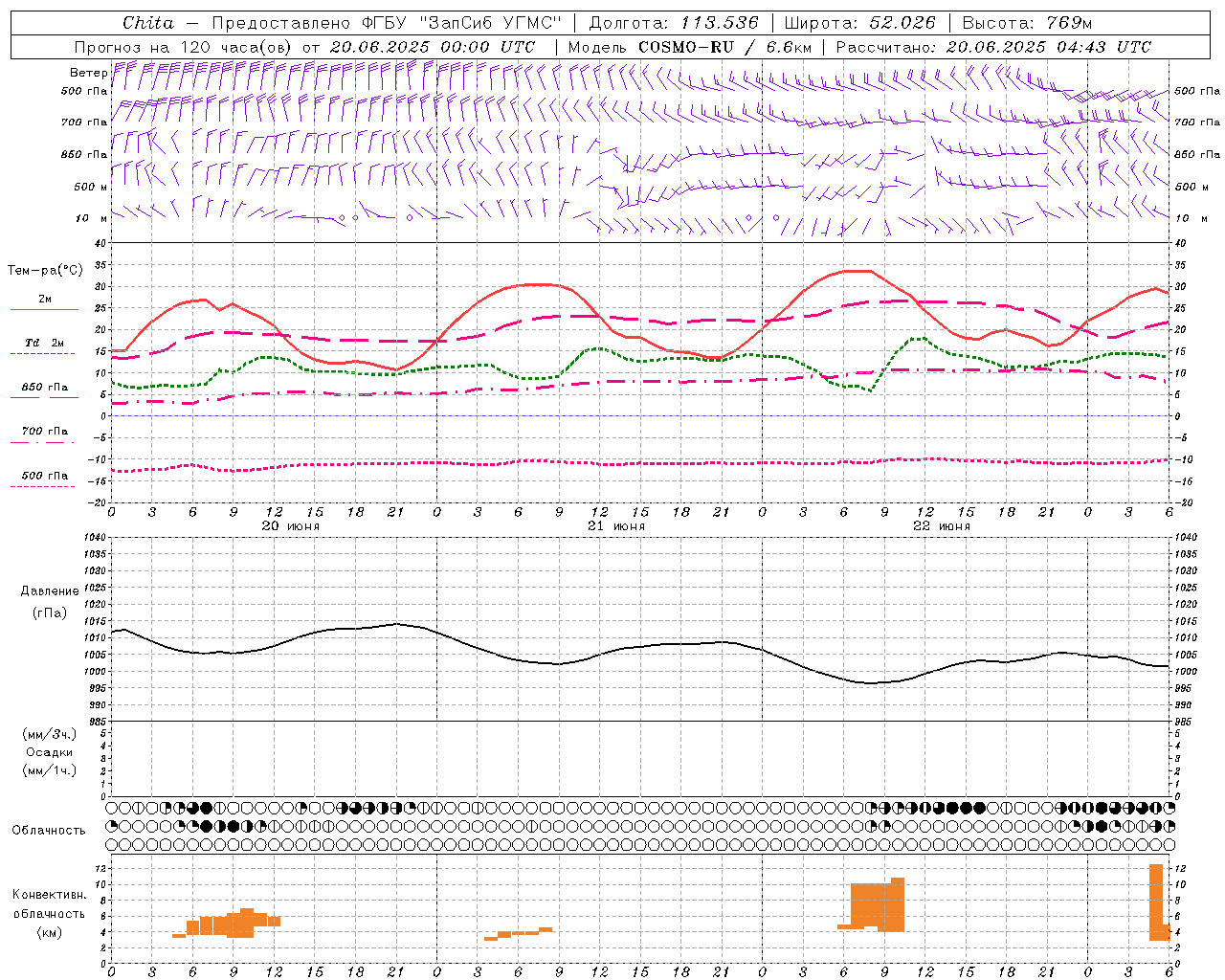Click the "Осадки" precipitation label
Image resolution: width=1225 pixels, height=980 pixels.
click(50, 752)
